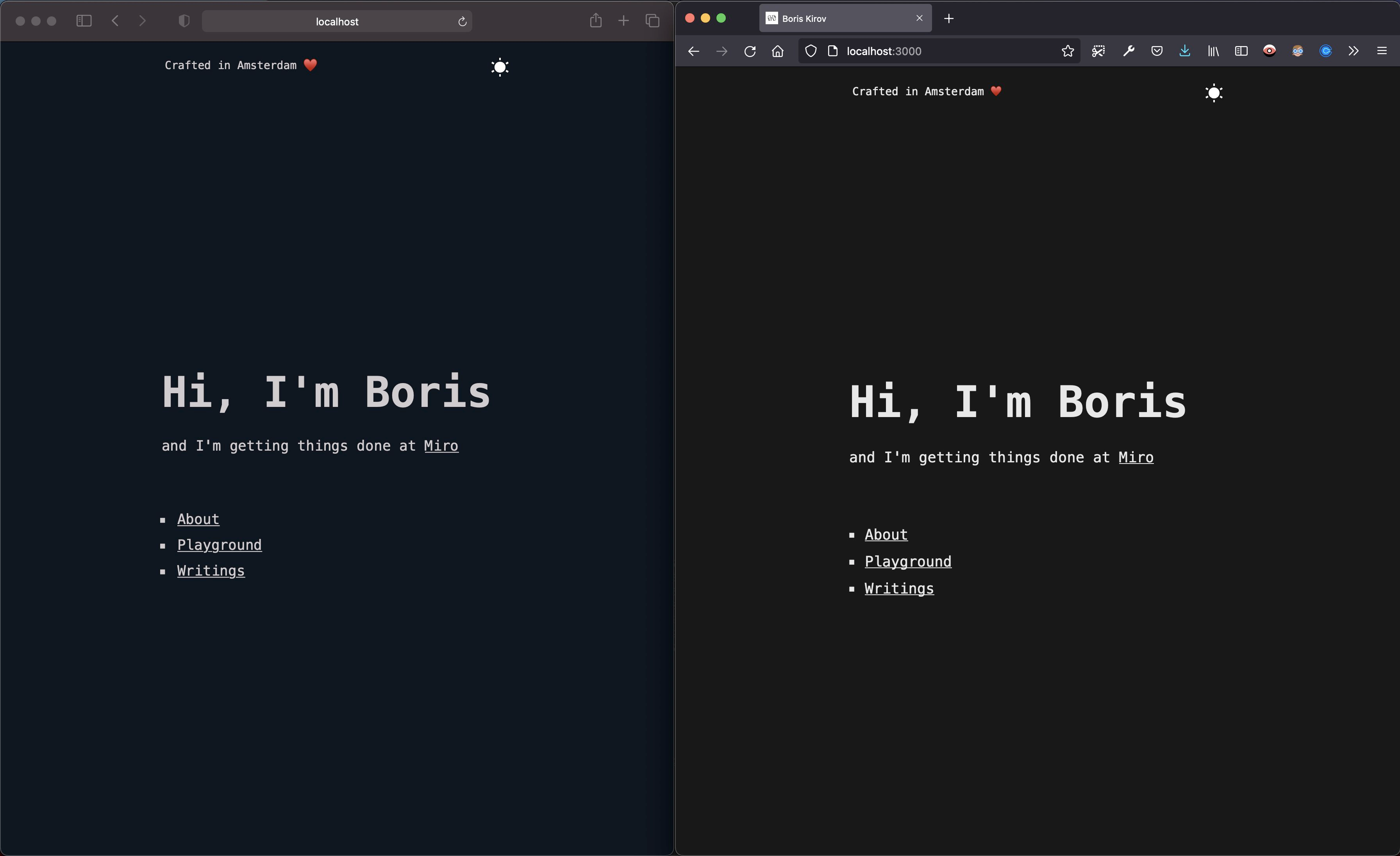Open Firefox library icon
The image size is (1400, 856).
pos(1213,51)
